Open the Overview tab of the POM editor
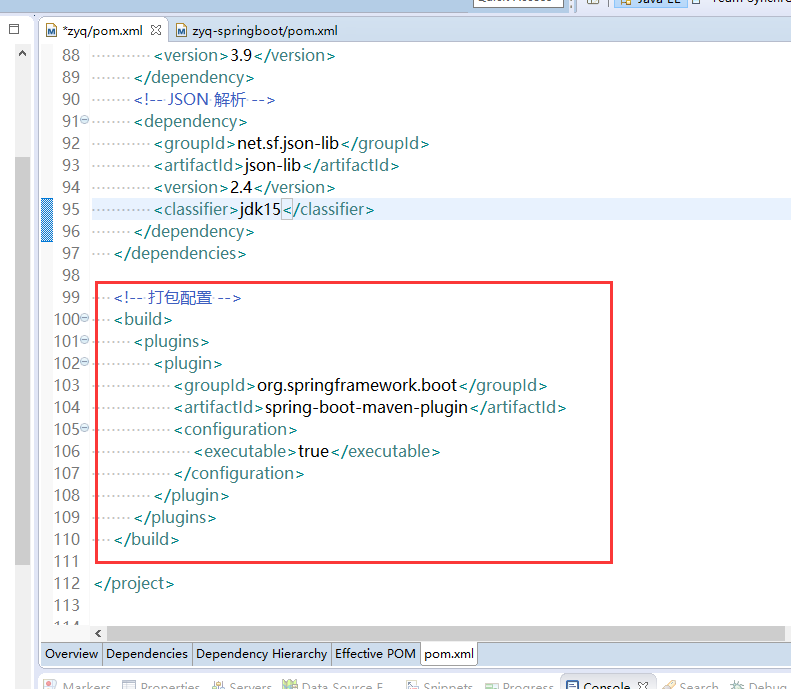The height and width of the screenshot is (689, 791). 71,654
